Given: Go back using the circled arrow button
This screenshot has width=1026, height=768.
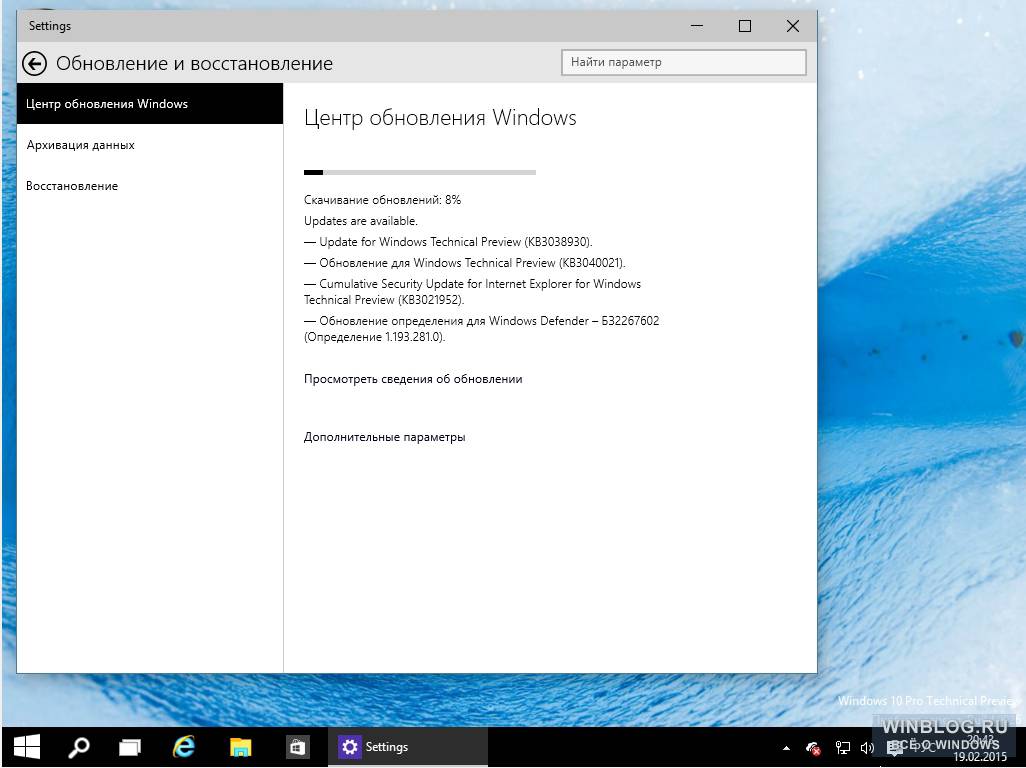Looking at the screenshot, I should click(34, 63).
